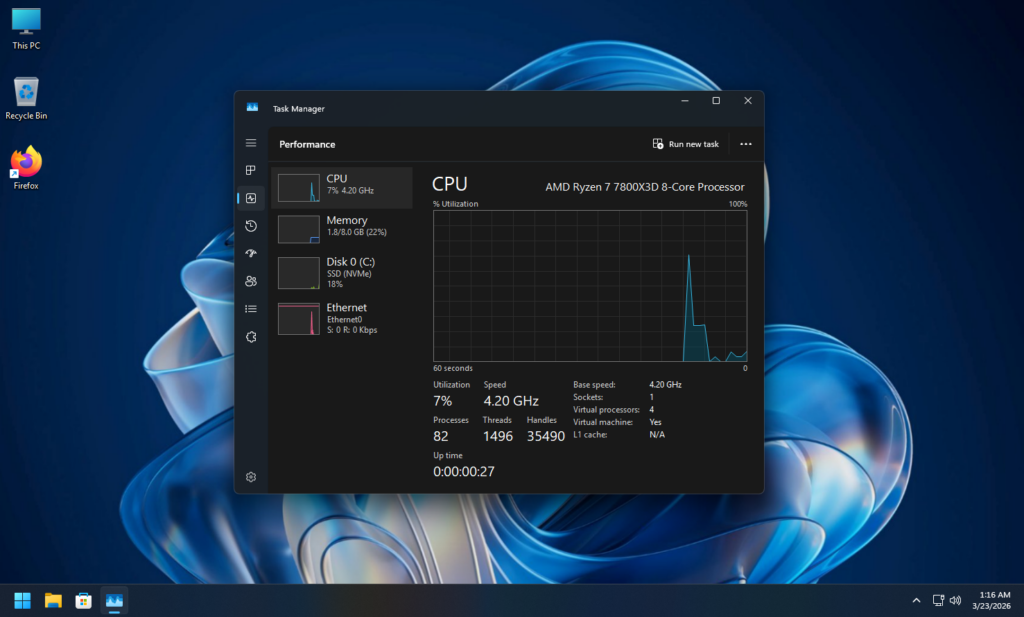Image resolution: width=1024 pixels, height=617 pixels.
Task: Click the Windows Start button
Action: [x=22, y=600]
